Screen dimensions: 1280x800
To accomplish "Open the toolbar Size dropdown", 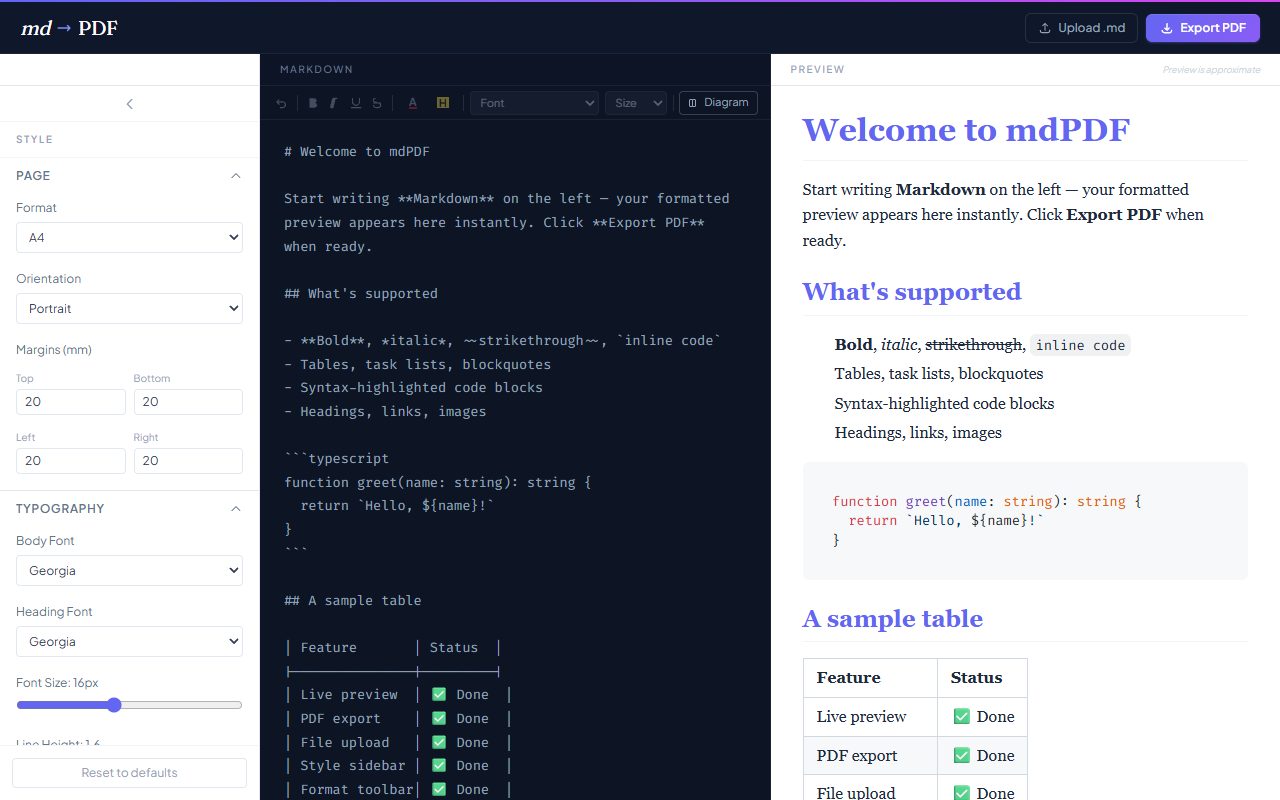I will (636, 103).
